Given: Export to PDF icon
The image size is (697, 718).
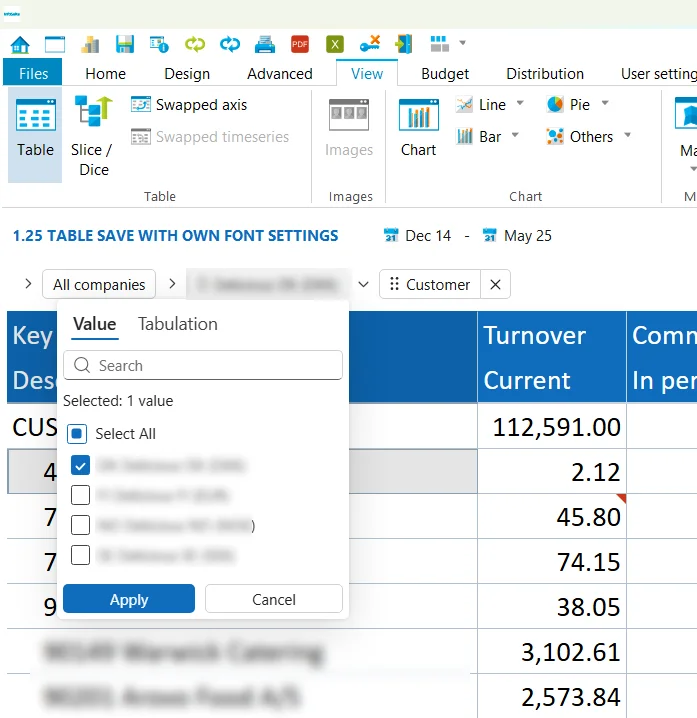Looking at the screenshot, I should 300,45.
